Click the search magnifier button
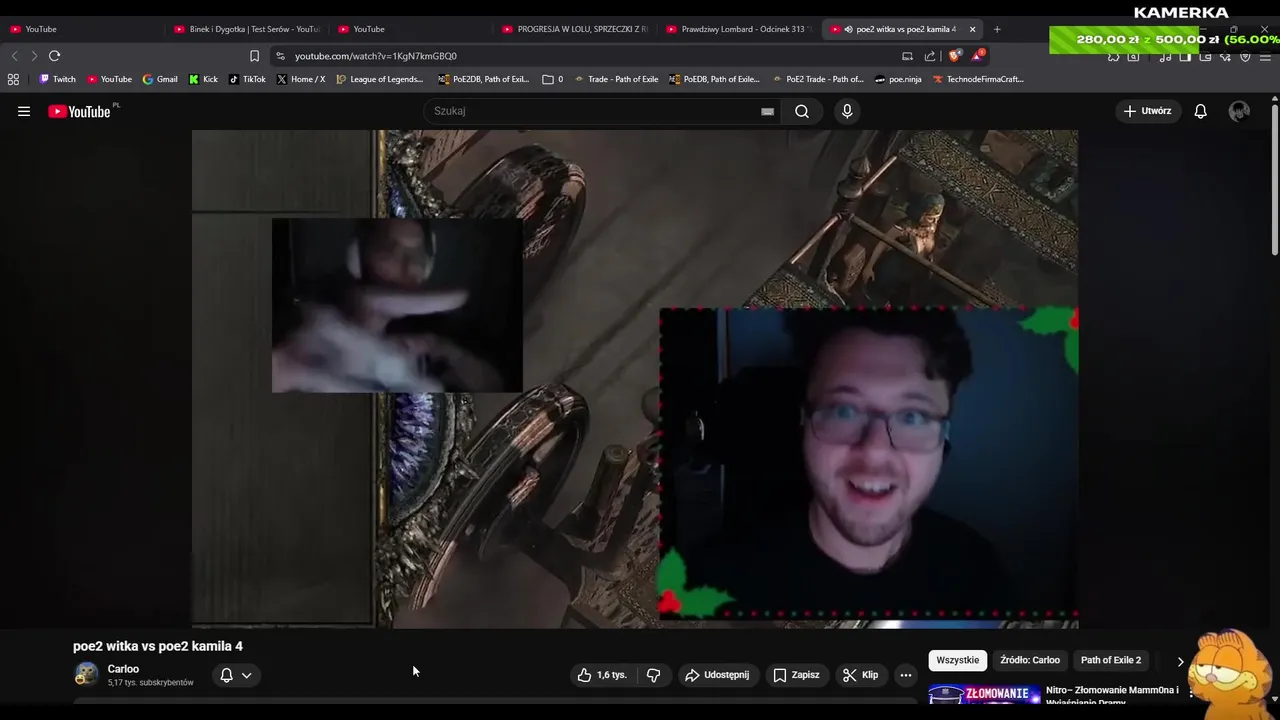Viewport: 1280px width, 720px height. 802,111
